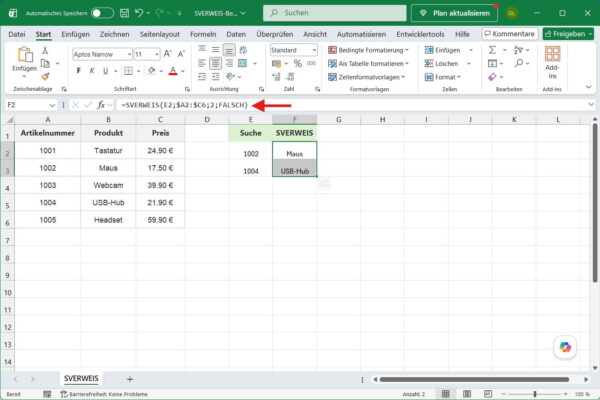Click the clipboard paste icon
Image resolution: width=600 pixels, height=400 pixels.
point(25,54)
